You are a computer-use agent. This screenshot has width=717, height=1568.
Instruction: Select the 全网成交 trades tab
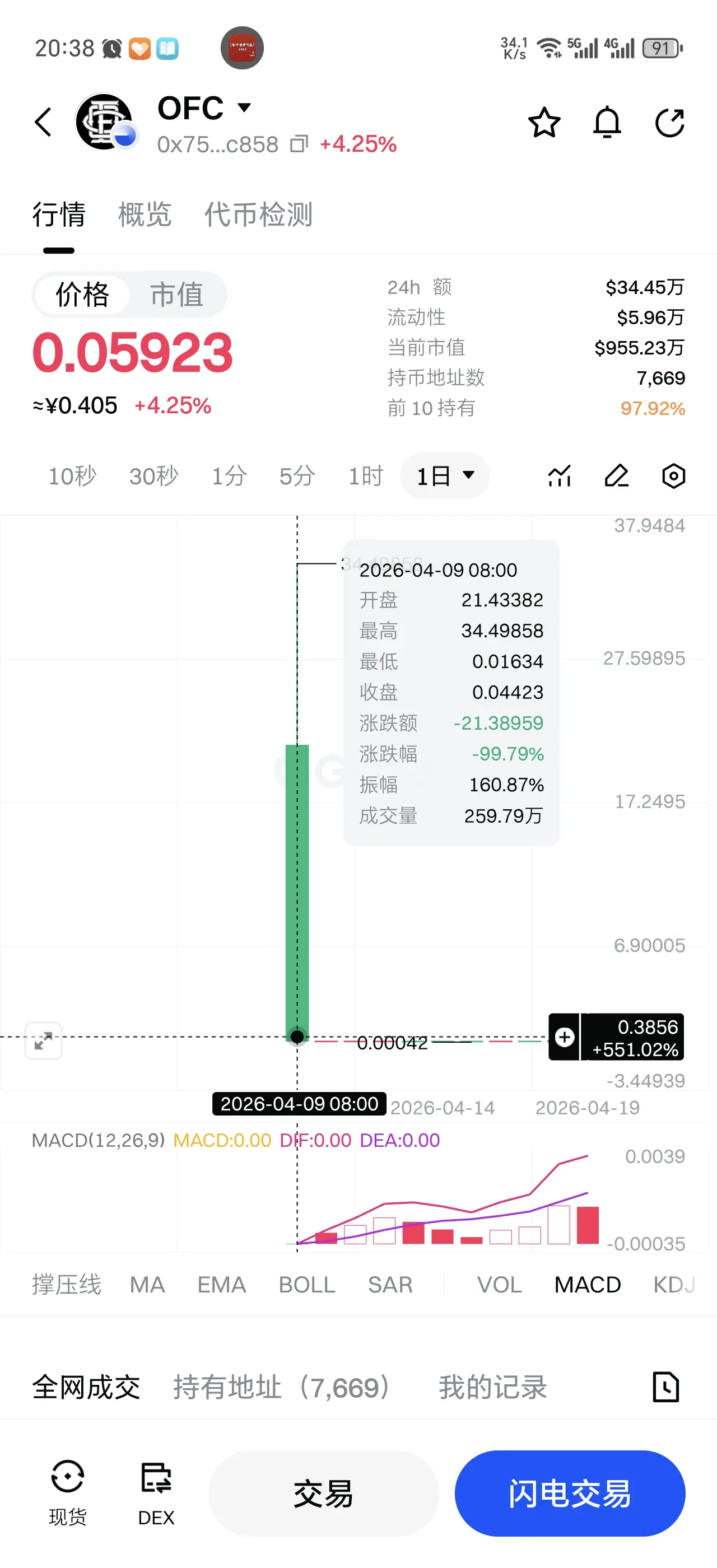(86, 1388)
